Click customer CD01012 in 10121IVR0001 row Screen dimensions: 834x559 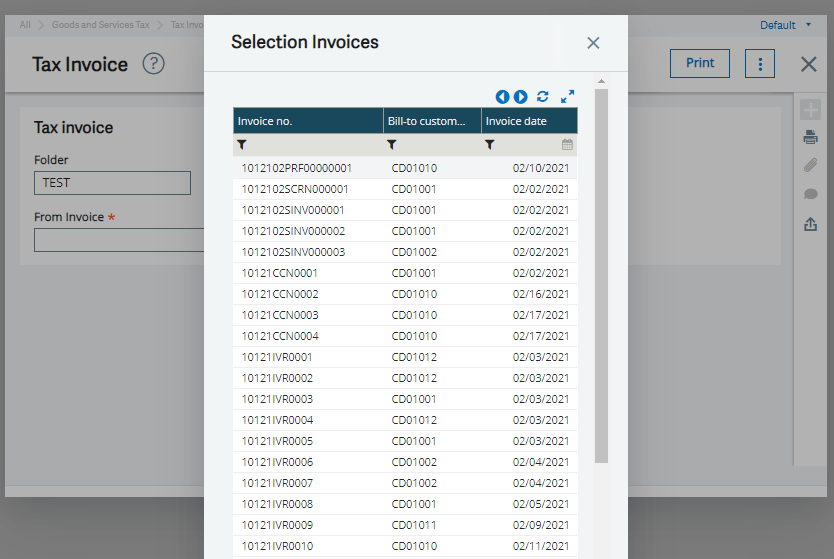(414, 357)
